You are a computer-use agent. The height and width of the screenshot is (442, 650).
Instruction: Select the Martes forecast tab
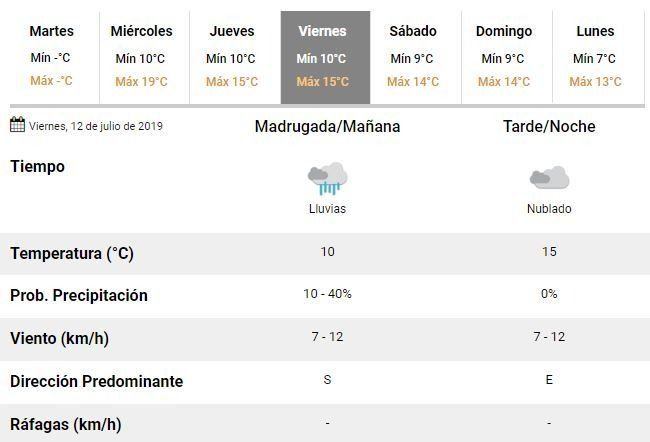click(51, 57)
